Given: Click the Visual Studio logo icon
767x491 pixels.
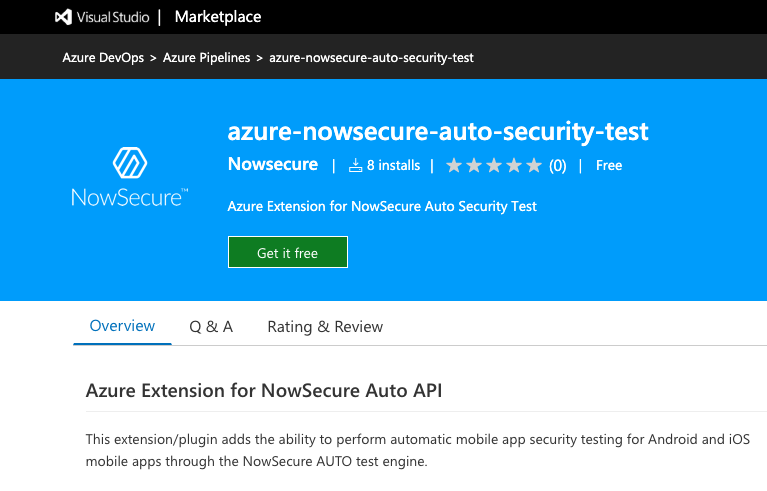Looking at the screenshot, I should (x=63, y=17).
